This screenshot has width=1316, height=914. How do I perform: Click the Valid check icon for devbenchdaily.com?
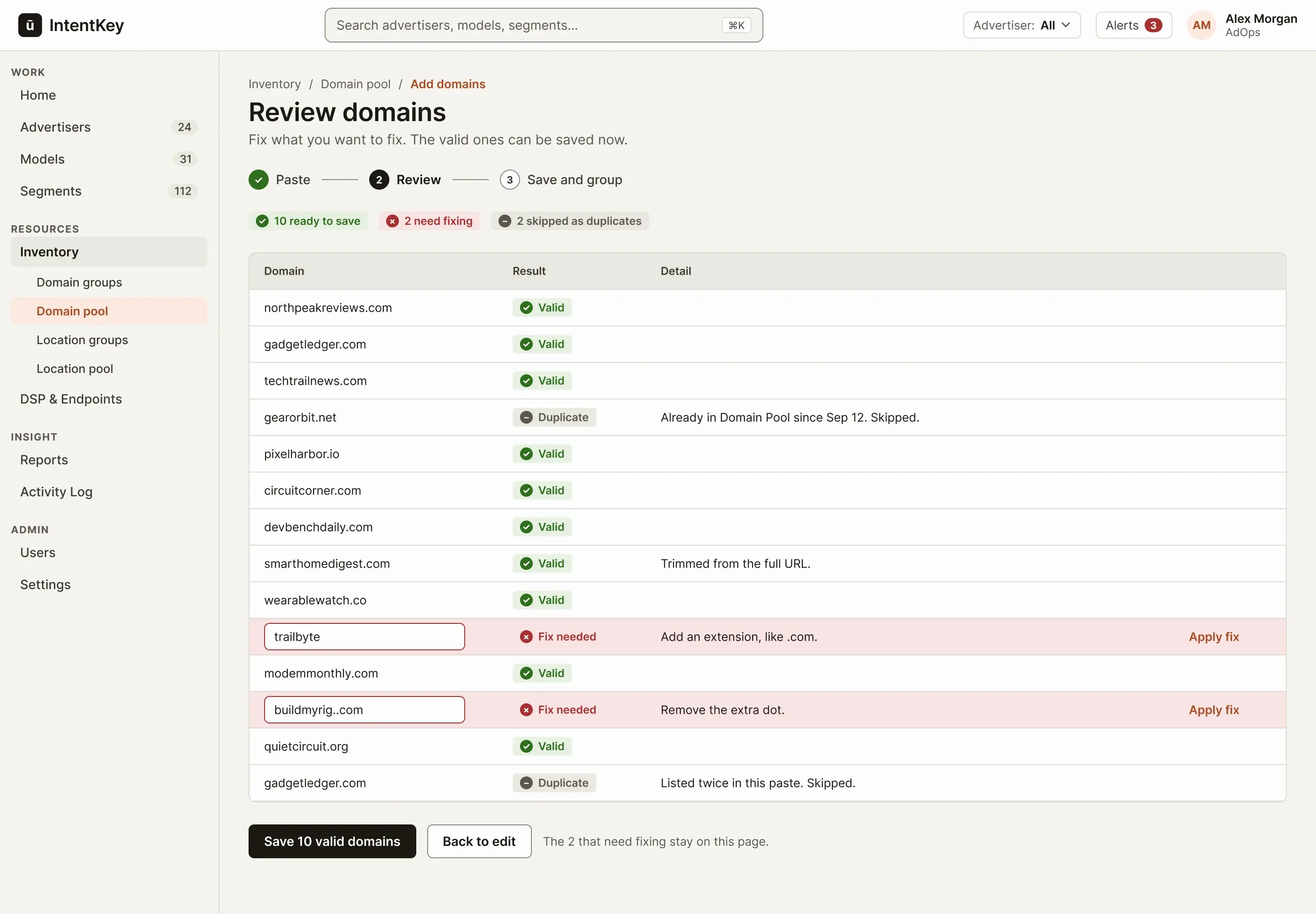pyautogui.click(x=525, y=527)
